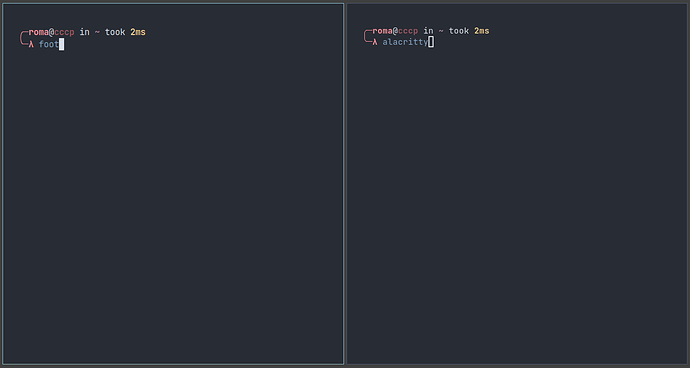Click the typed 'alacritty' command text
Viewport: 690px width, 368px height.
405,42
